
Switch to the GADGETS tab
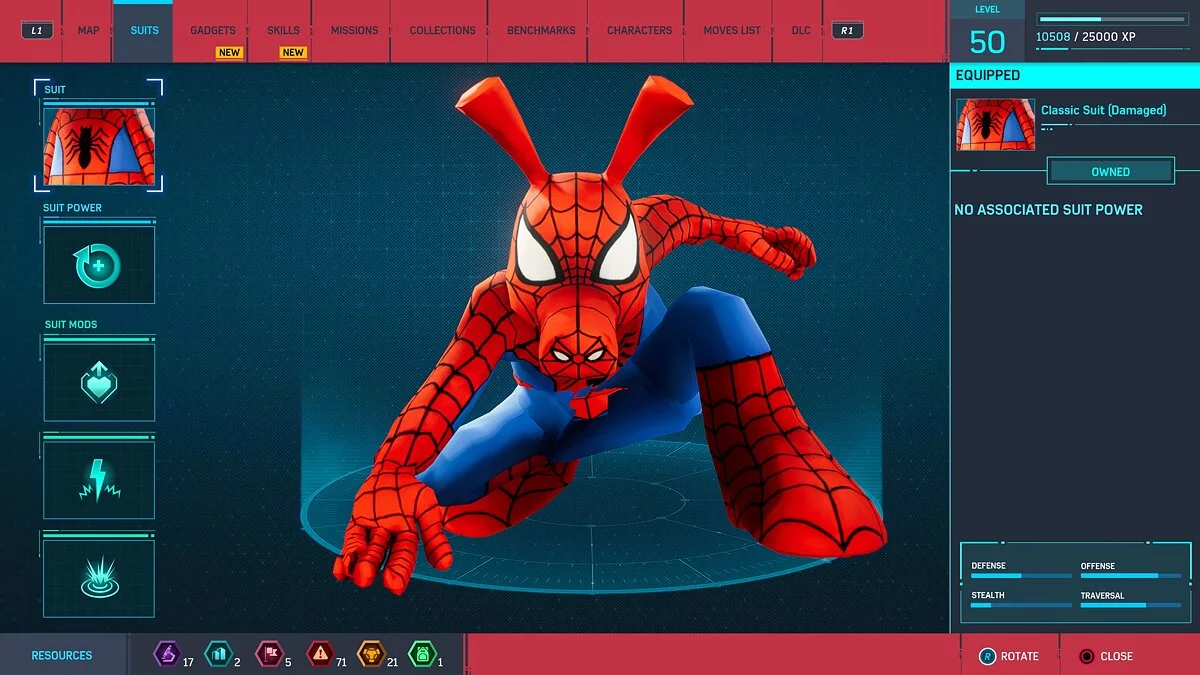tap(212, 29)
